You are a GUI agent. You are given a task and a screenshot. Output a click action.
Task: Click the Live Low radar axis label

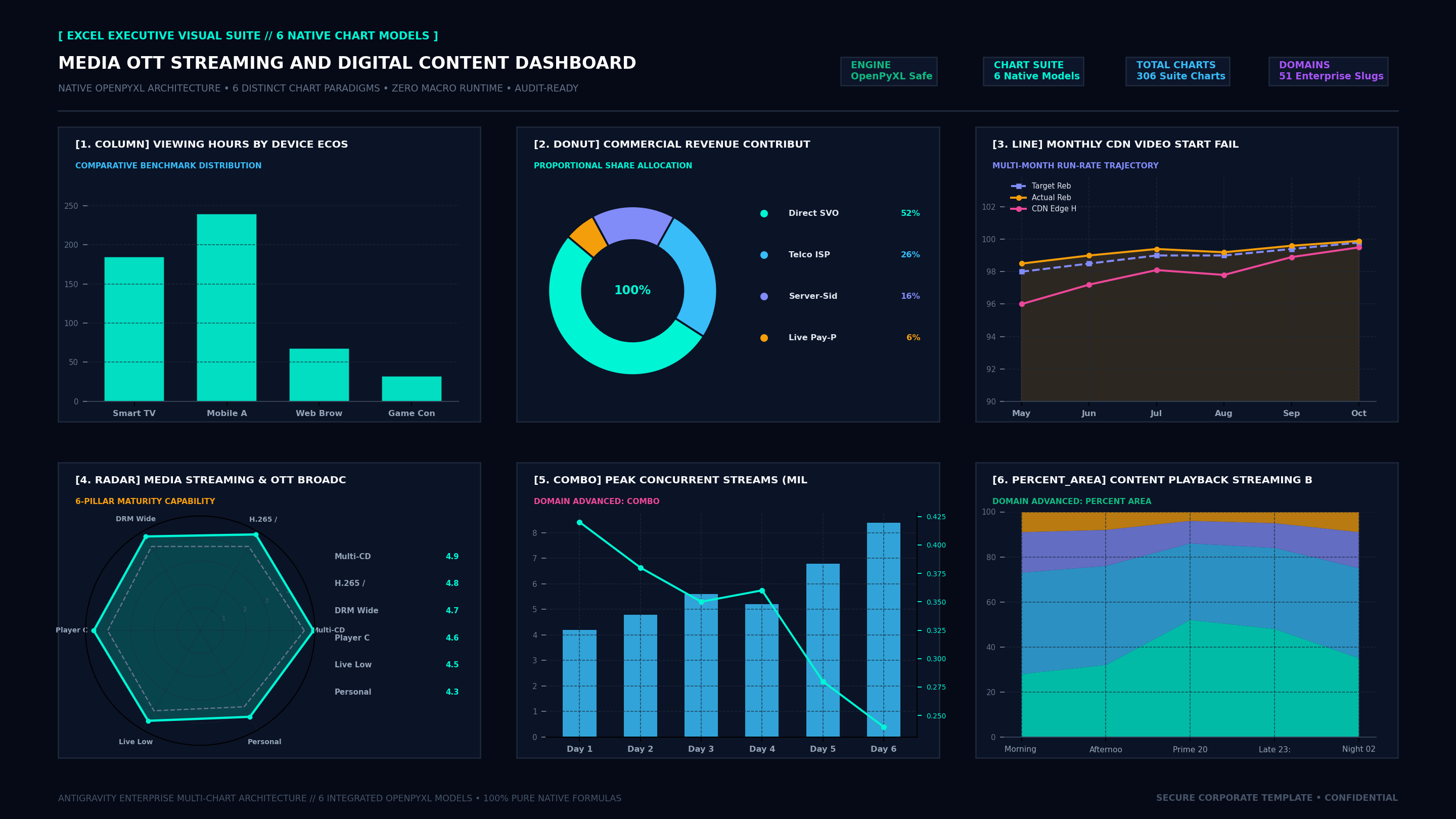pos(135,742)
